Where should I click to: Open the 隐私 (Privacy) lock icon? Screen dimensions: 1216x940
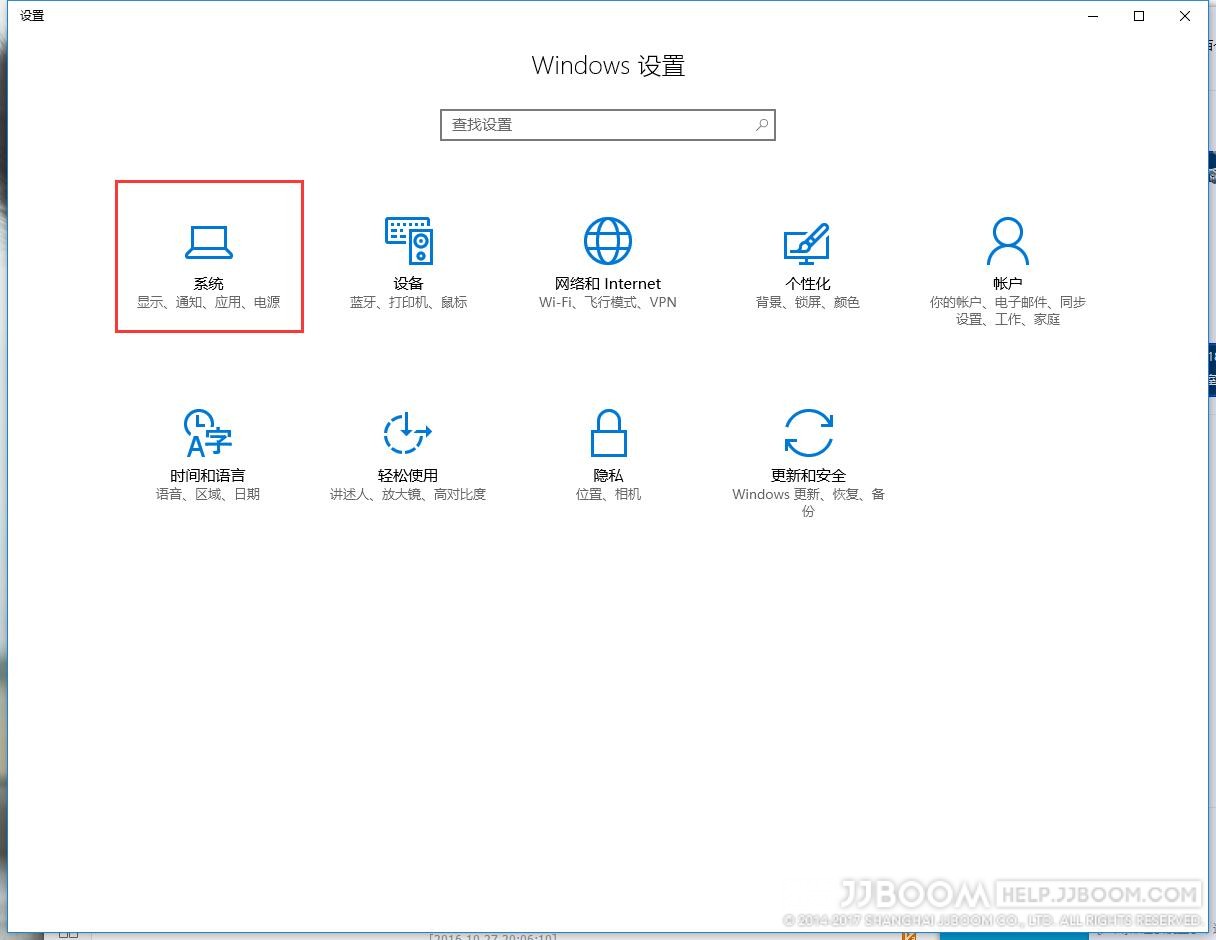point(607,432)
